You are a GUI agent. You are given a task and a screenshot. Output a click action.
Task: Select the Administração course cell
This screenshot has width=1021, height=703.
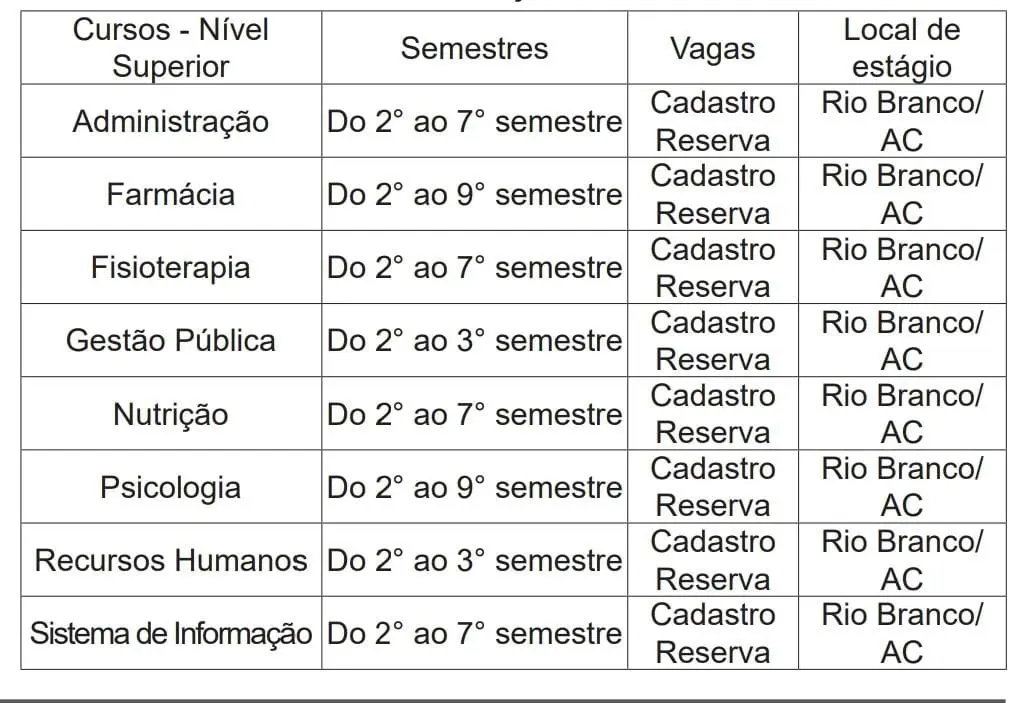(x=171, y=121)
